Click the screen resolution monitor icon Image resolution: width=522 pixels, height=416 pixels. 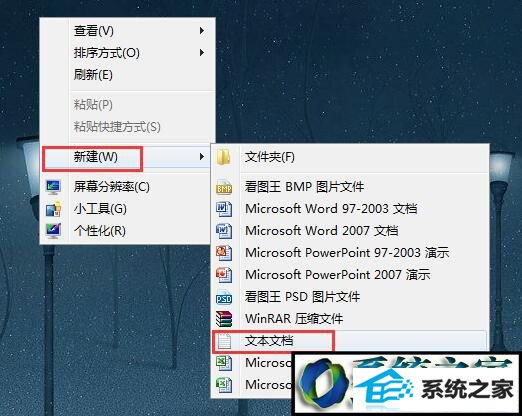(x=53, y=187)
